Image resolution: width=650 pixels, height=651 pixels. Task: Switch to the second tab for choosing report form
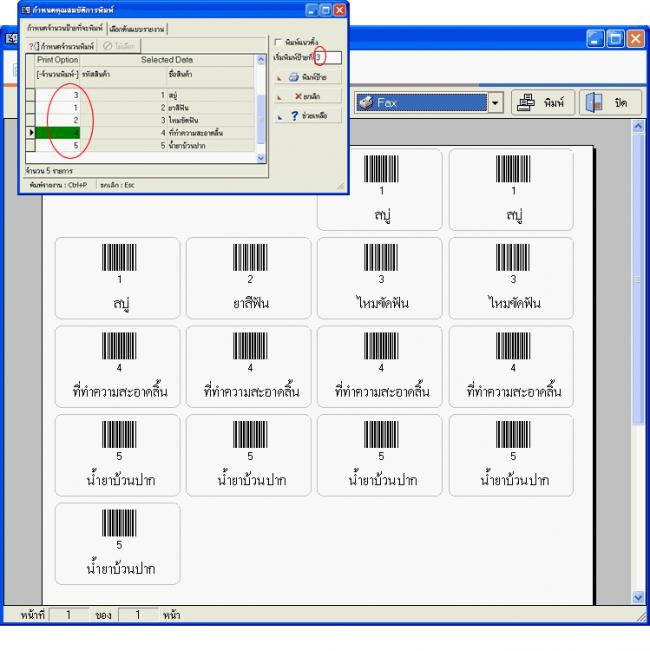point(137,29)
